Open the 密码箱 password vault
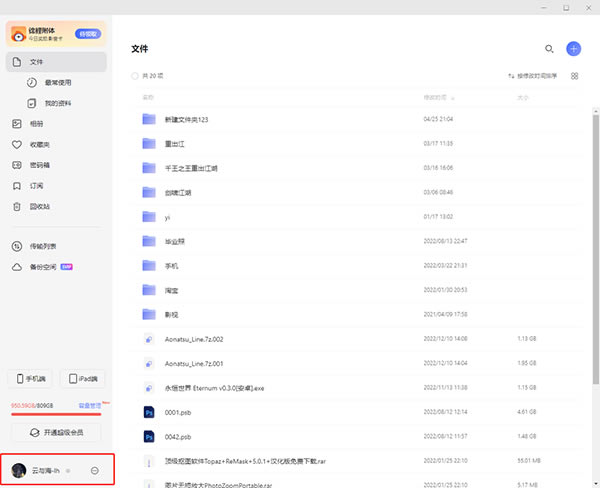600x488 pixels. pyautogui.click(x=39, y=165)
